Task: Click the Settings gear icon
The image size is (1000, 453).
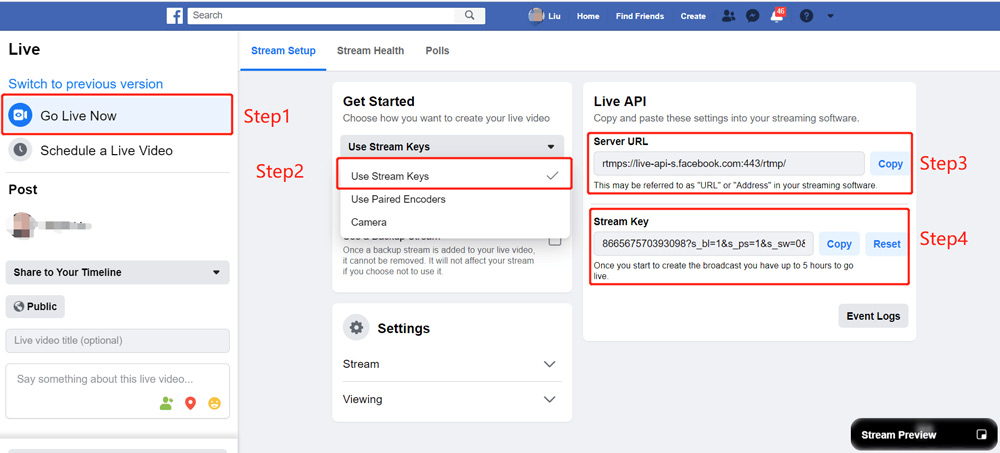Action: pos(356,327)
